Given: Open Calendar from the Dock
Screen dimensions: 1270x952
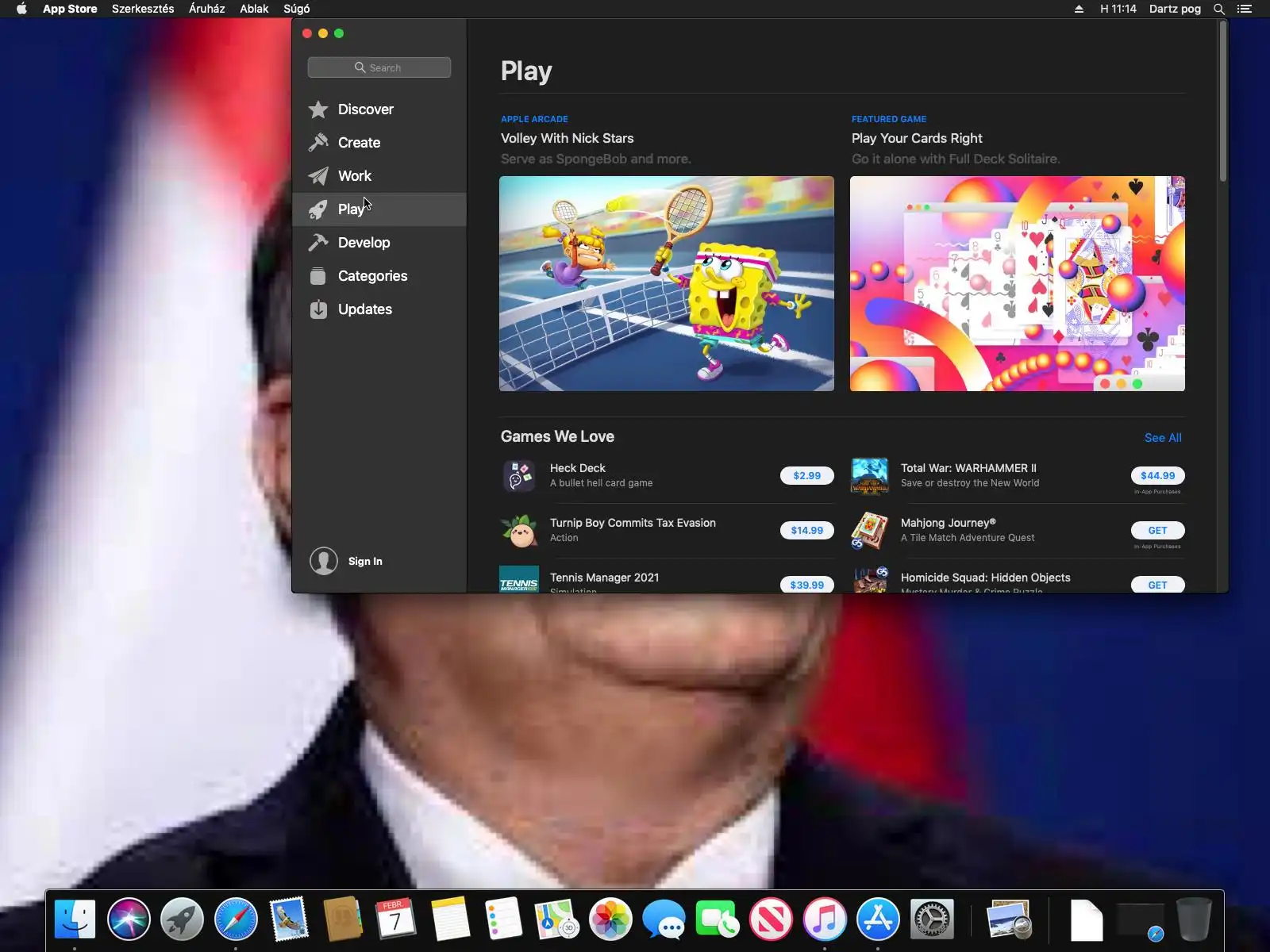Looking at the screenshot, I should click(396, 919).
